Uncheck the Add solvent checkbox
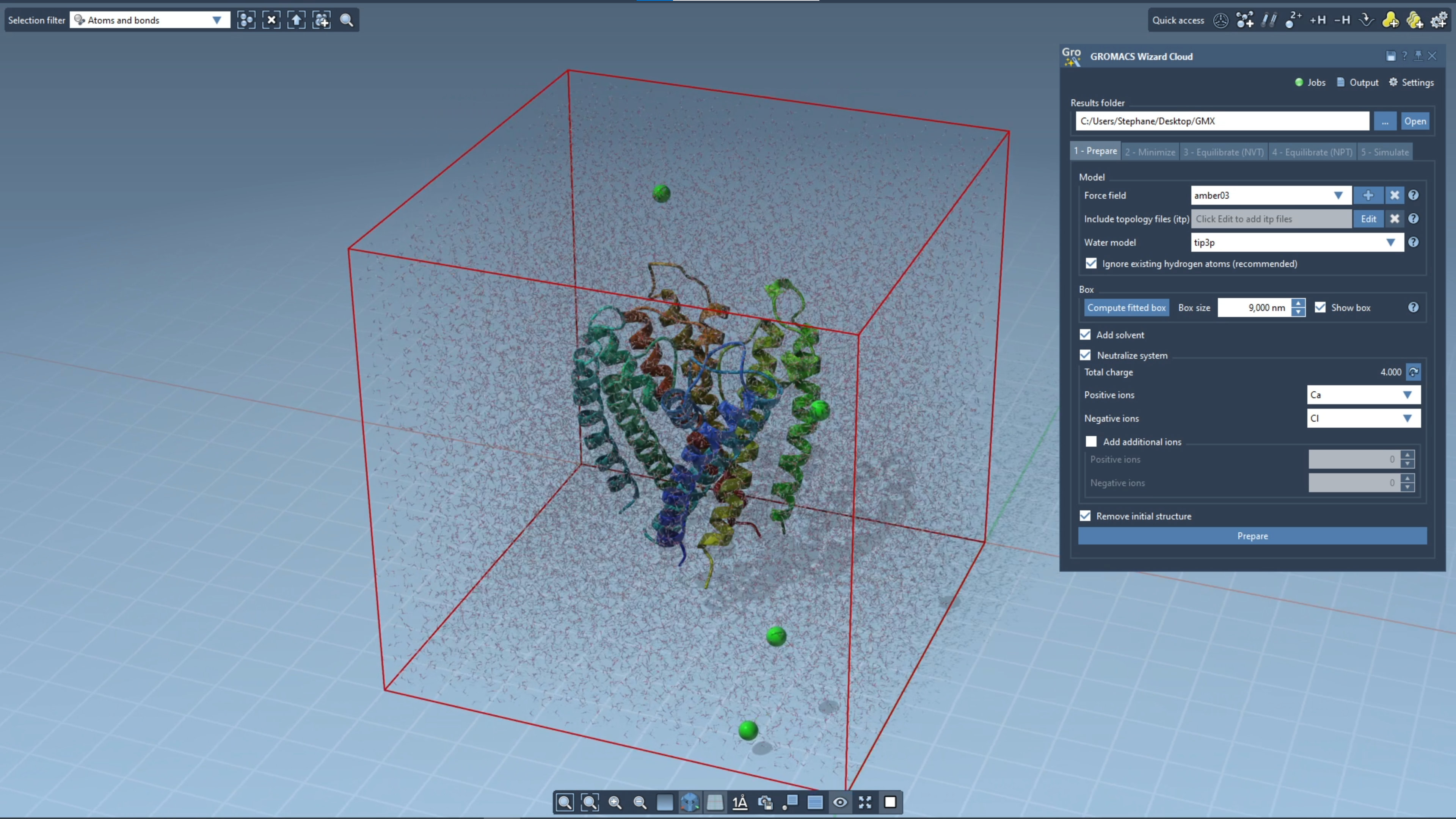This screenshot has height=819, width=1456. (1085, 334)
